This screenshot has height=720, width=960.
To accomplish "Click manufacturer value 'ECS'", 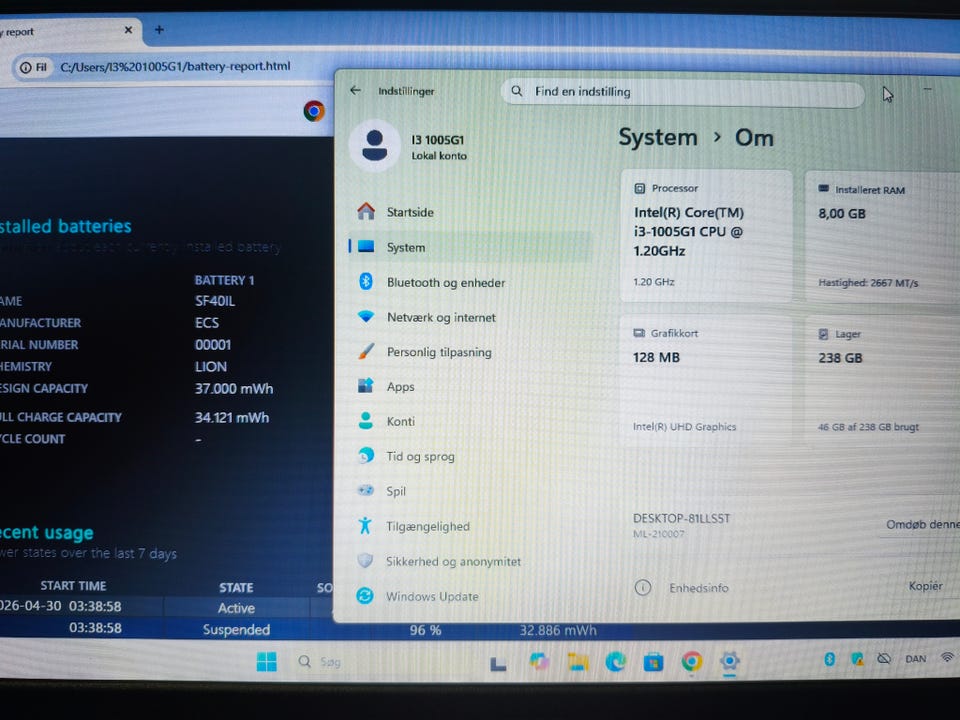I will pyautogui.click(x=206, y=323).
